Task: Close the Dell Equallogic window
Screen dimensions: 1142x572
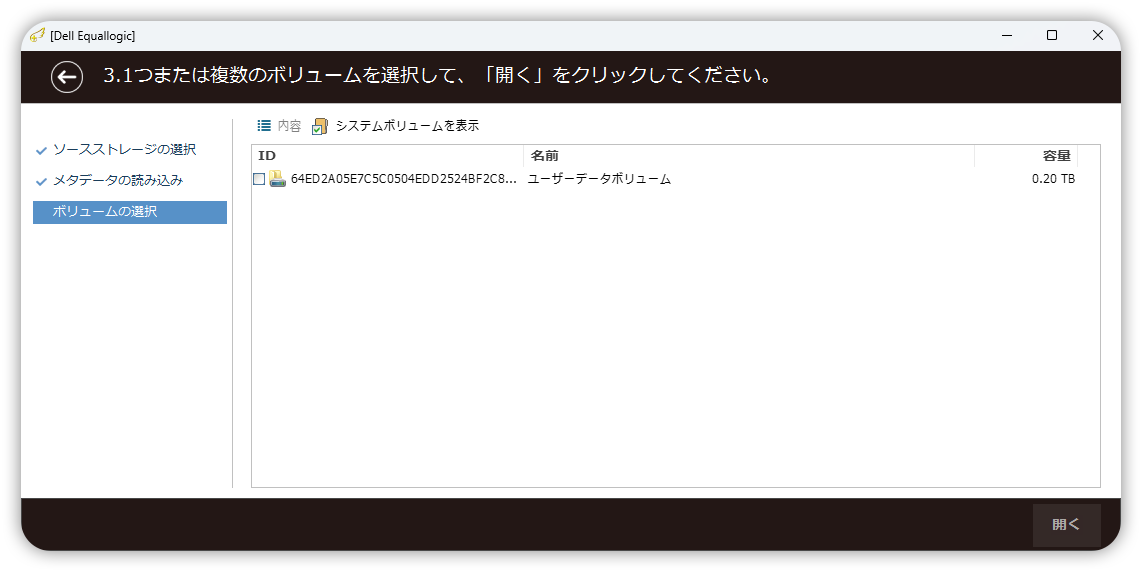Action: click(x=1098, y=35)
